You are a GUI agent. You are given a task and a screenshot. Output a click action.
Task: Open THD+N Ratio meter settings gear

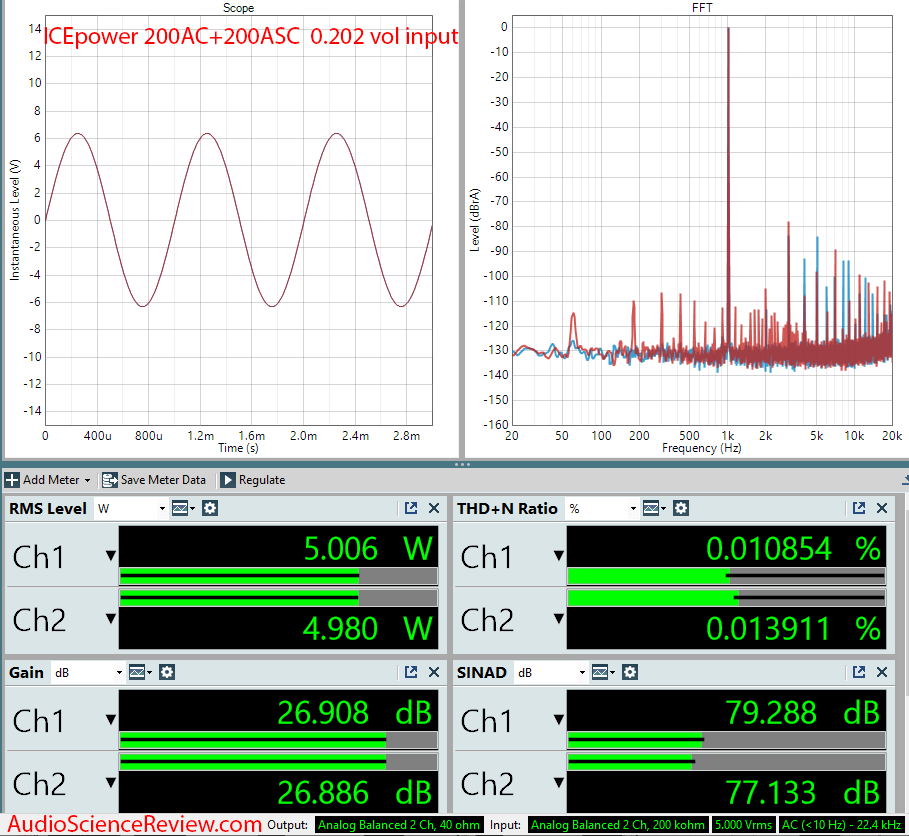681,508
